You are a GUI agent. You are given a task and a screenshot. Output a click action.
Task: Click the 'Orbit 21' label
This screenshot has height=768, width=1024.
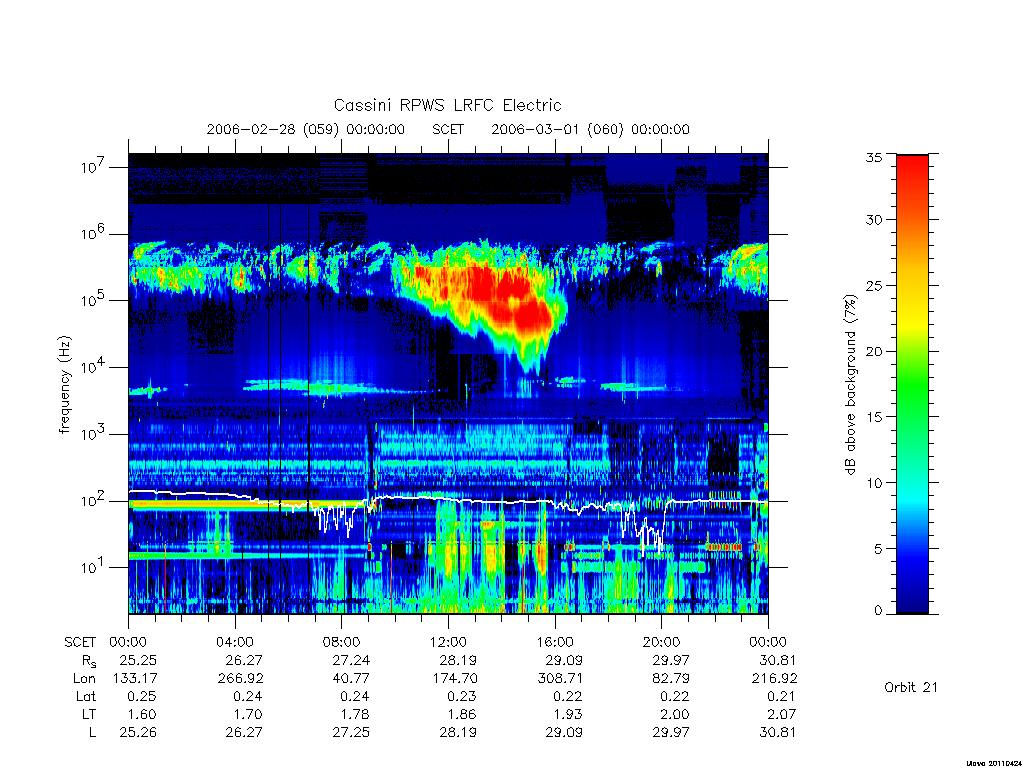point(911,687)
